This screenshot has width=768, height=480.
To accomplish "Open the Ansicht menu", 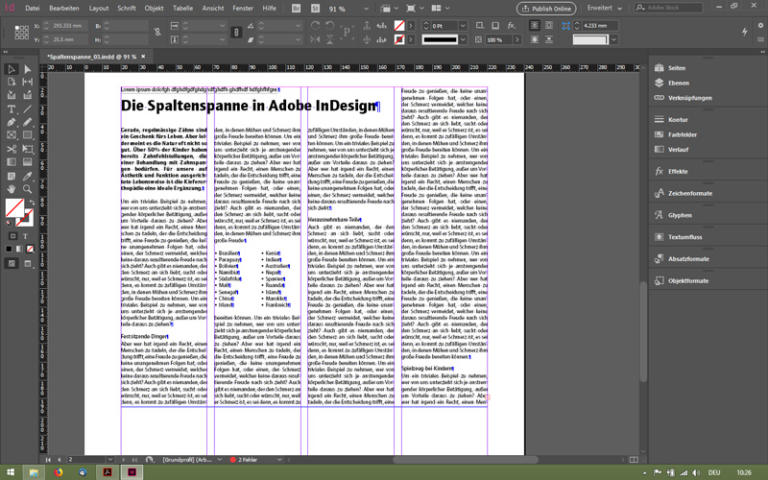I will (x=213, y=8).
